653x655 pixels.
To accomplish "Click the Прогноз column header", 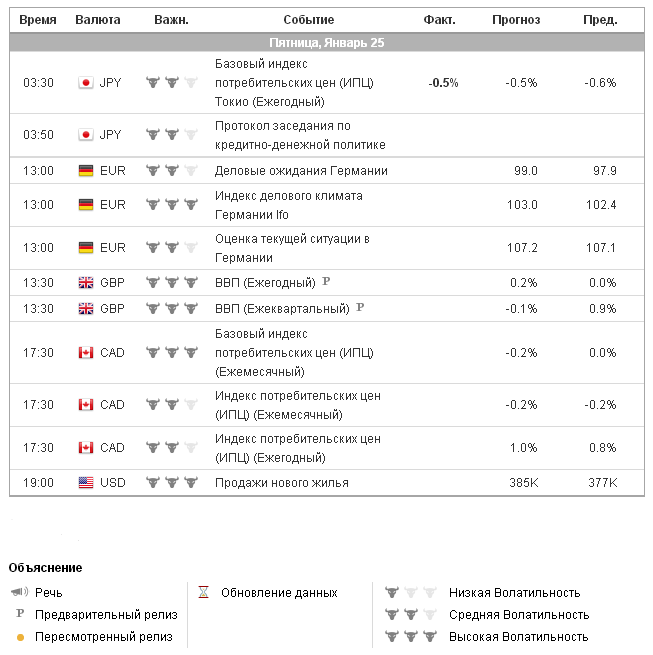I will tap(516, 20).
